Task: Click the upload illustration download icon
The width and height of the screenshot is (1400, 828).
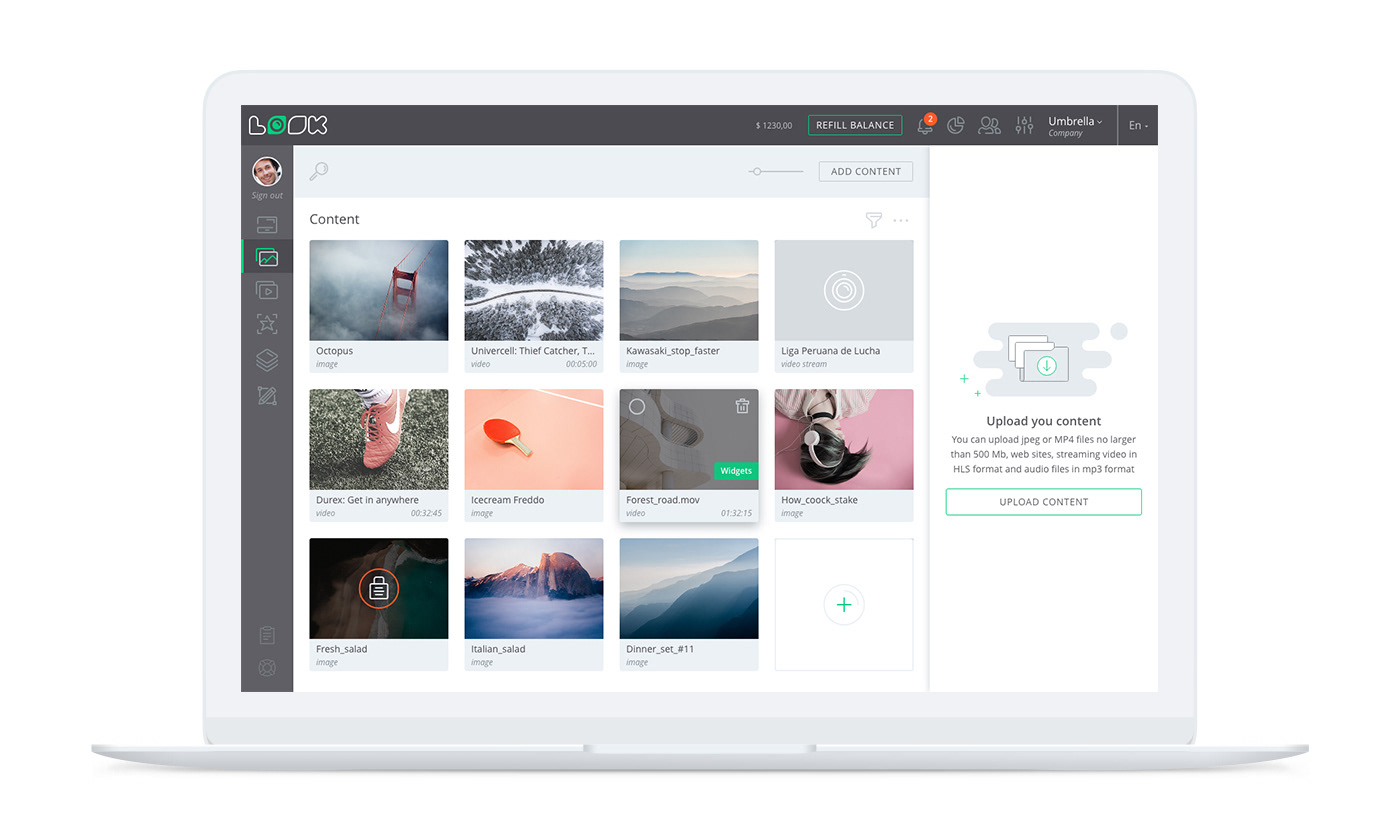Action: tap(1046, 366)
